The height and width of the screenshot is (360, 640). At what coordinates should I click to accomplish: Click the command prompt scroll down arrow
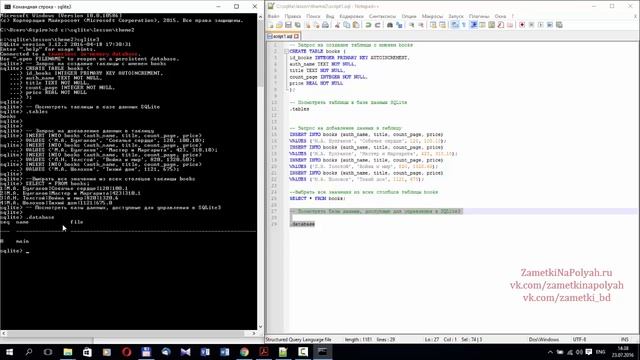point(260,327)
